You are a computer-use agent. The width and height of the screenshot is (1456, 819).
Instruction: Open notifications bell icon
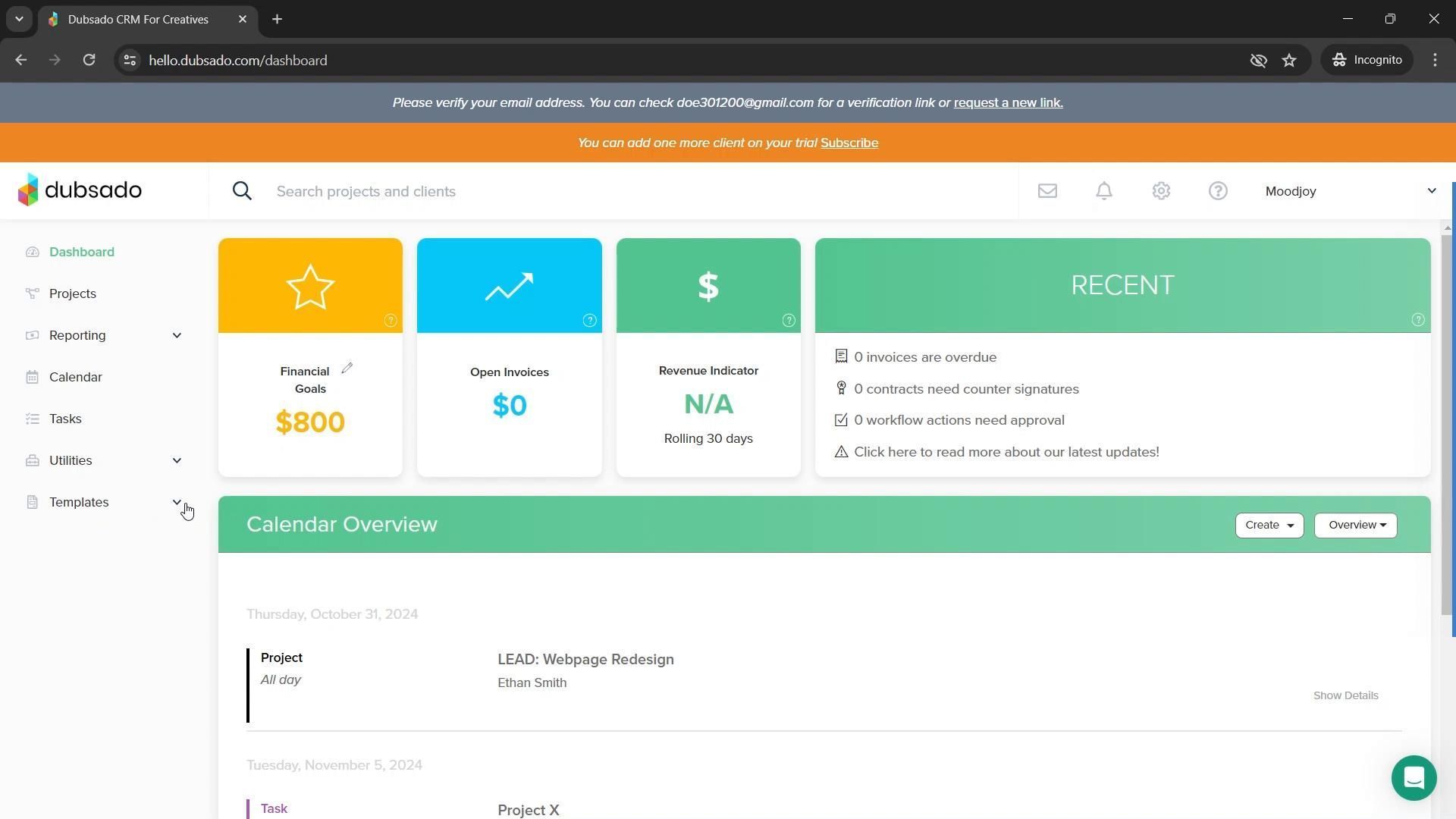1104,191
